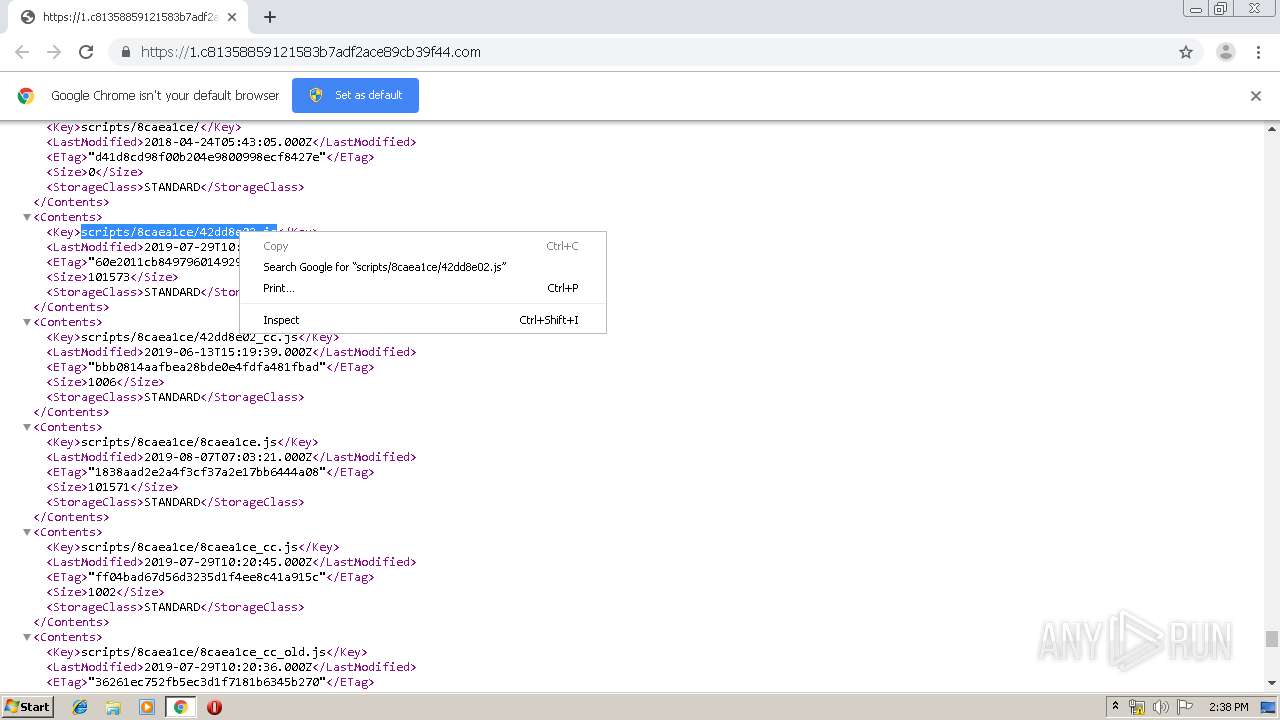1280x720 pixels.
Task: Click the browser forward arrow
Action: [54, 52]
